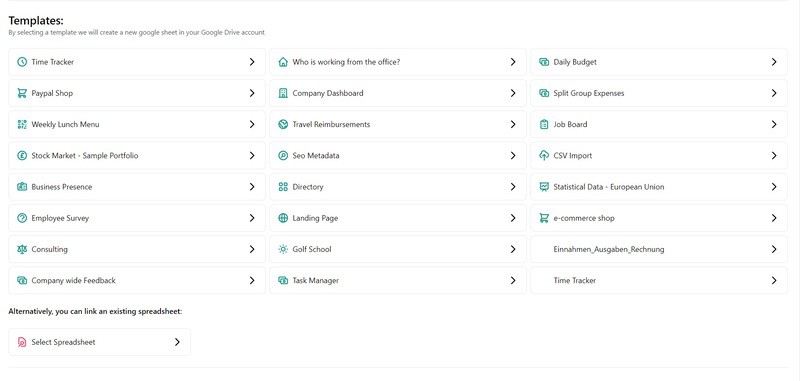Pick the Employee Survey template
Image resolution: width=800 pixels, height=381 pixels.
tap(137, 218)
